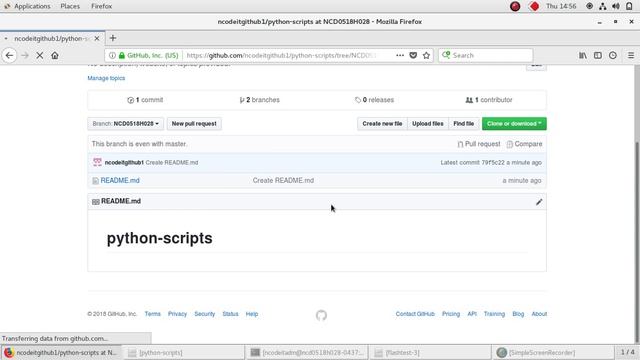The image size is (640, 360).
Task: Switch to the ncodeitadm terminal taskbar window
Action: (307, 353)
